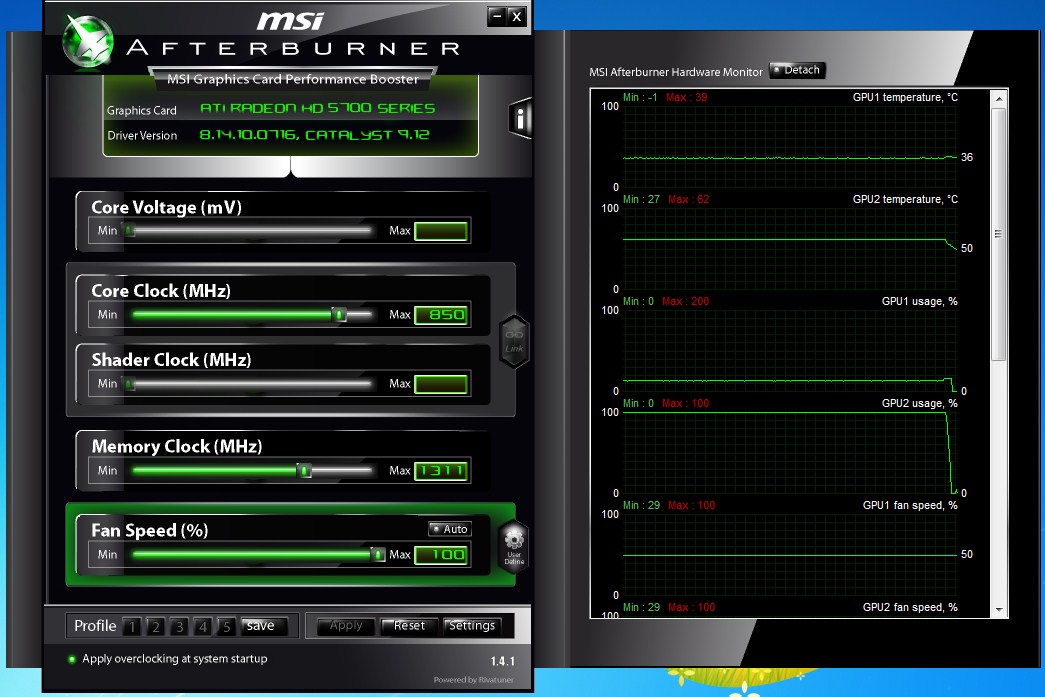Image resolution: width=1045 pixels, height=697 pixels.
Task: Click the 'Core Voltage (mV)' label
Action: point(167,207)
